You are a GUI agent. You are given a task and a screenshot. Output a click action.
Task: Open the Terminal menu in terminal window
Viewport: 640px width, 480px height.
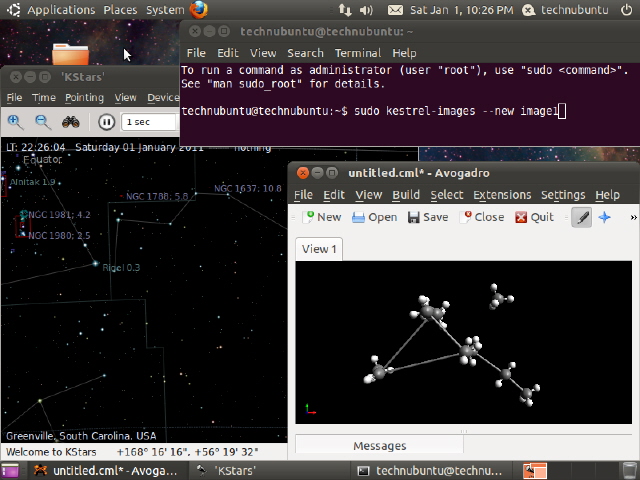pyautogui.click(x=357, y=53)
